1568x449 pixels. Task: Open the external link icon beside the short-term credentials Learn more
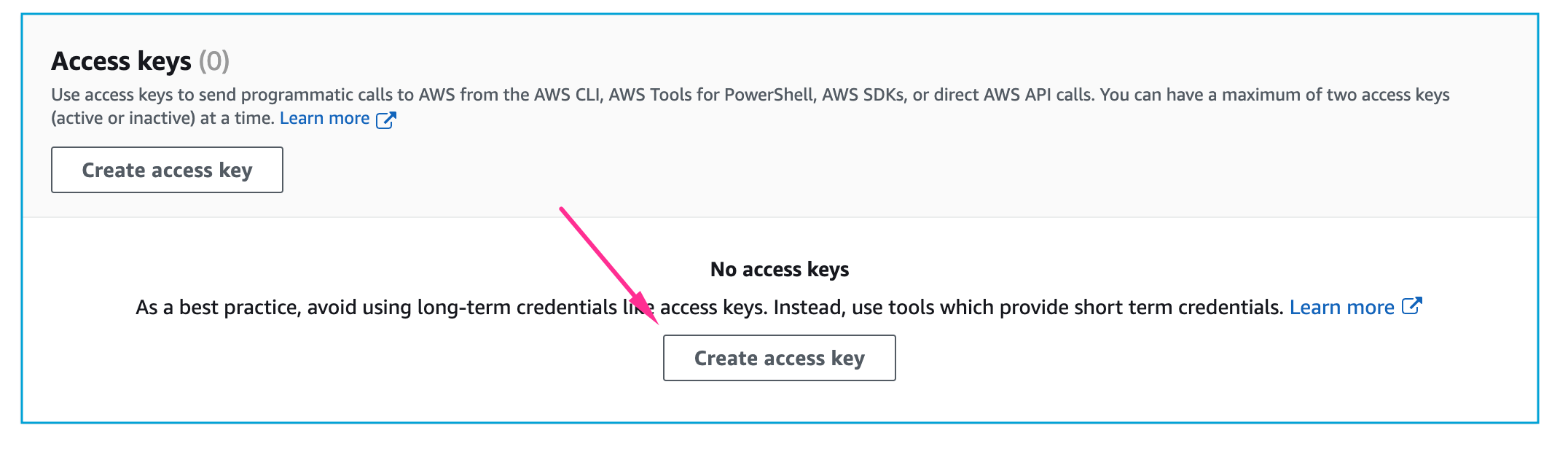tap(1411, 306)
